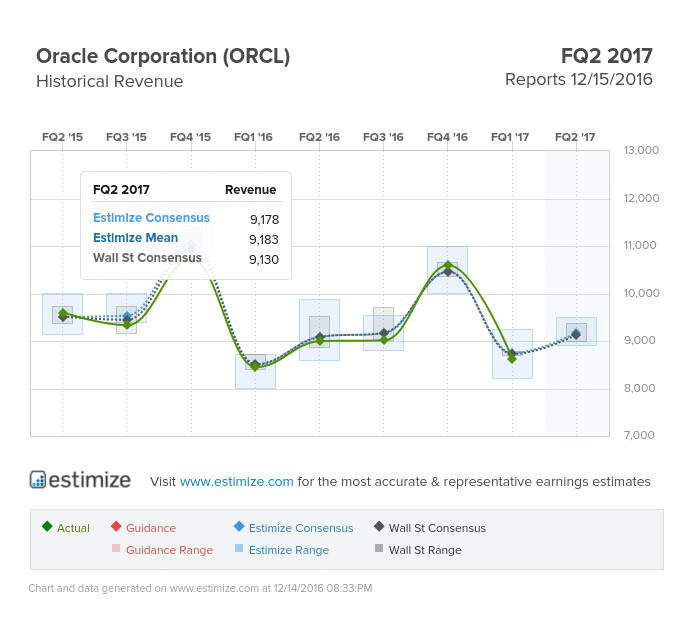685x620 pixels.
Task: Click the FQ1 '17 actual green data point
Action: (x=512, y=359)
